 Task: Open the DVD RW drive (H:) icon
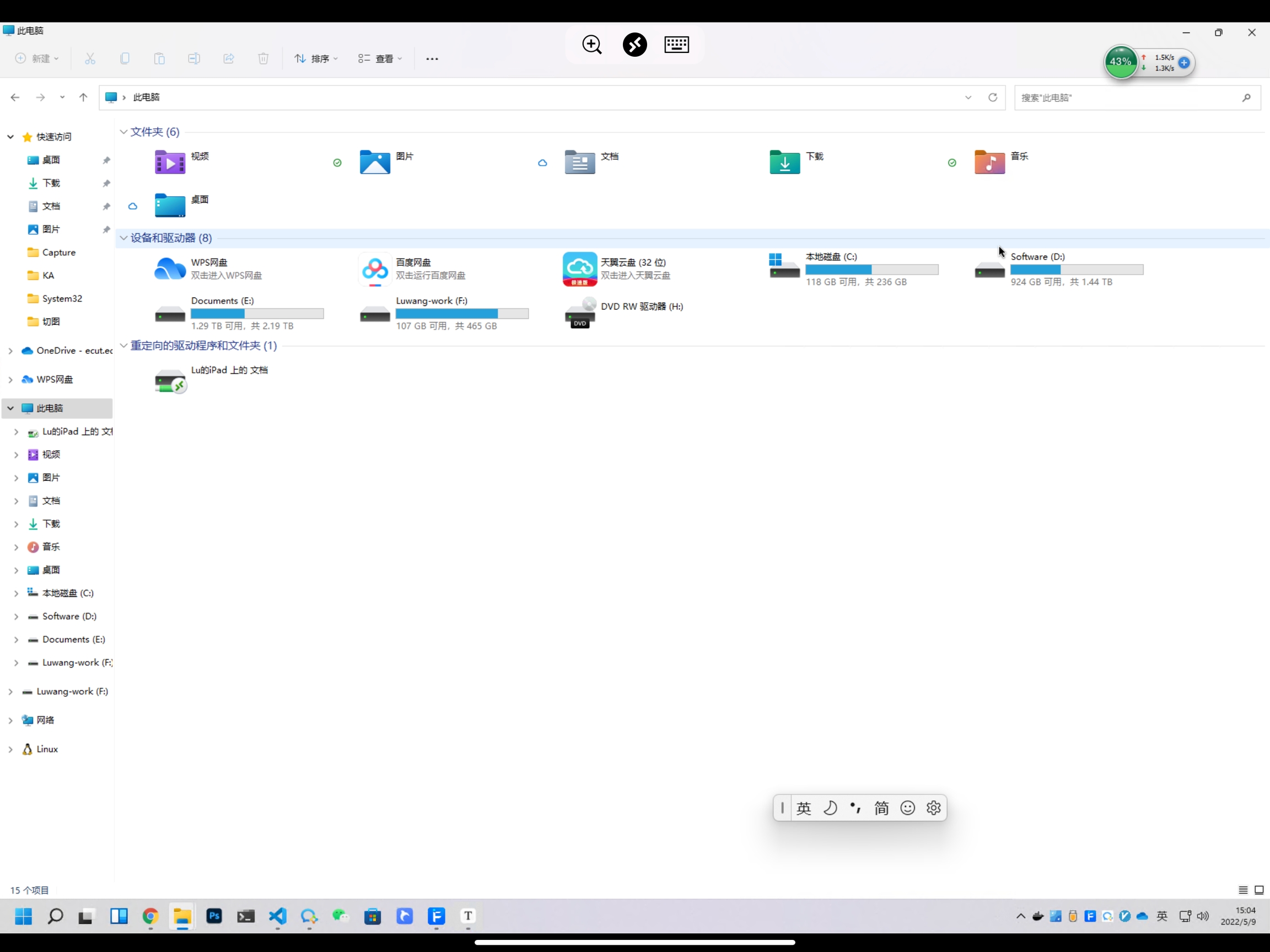(580, 313)
